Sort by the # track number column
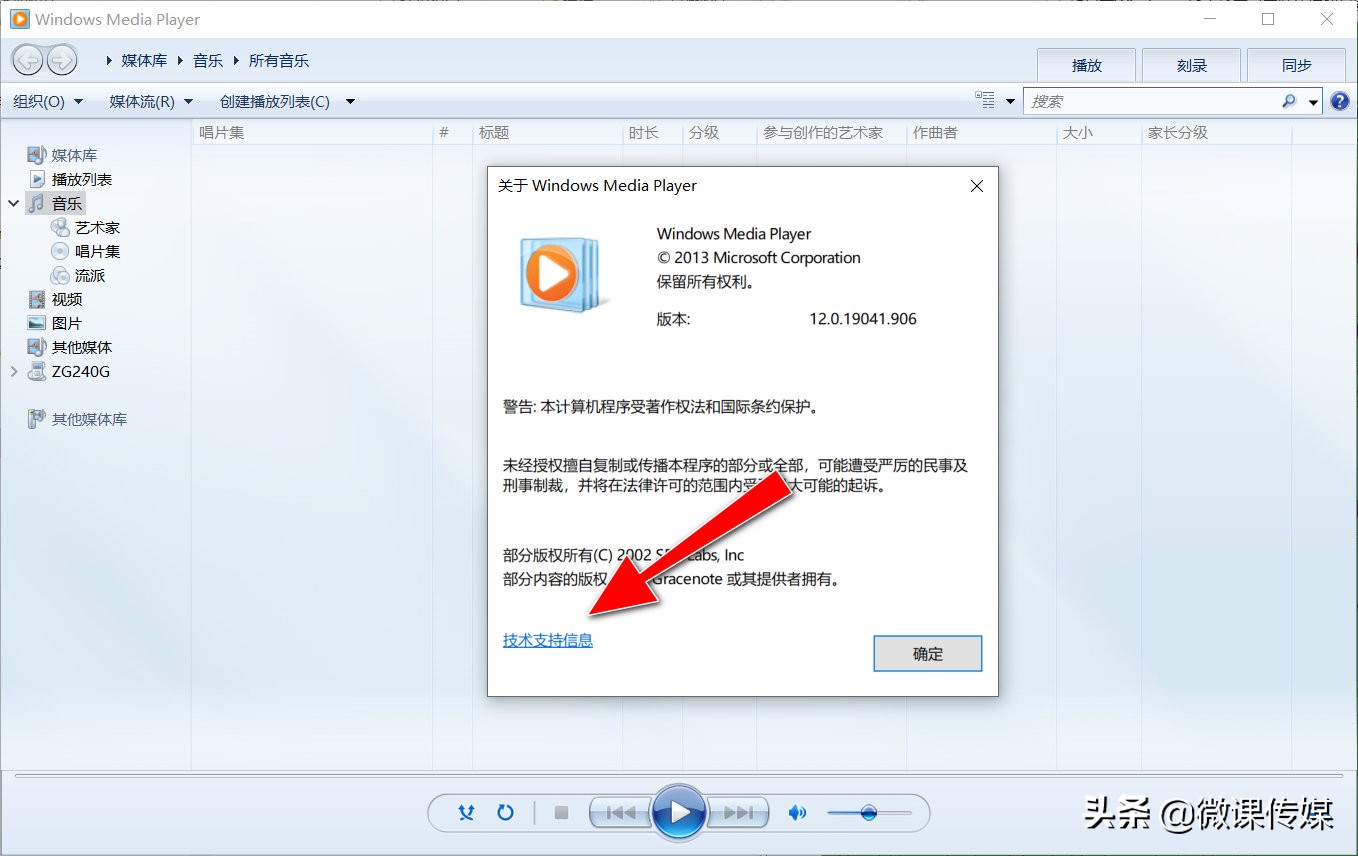Viewport: 1358px width, 856px height. [452, 132]
